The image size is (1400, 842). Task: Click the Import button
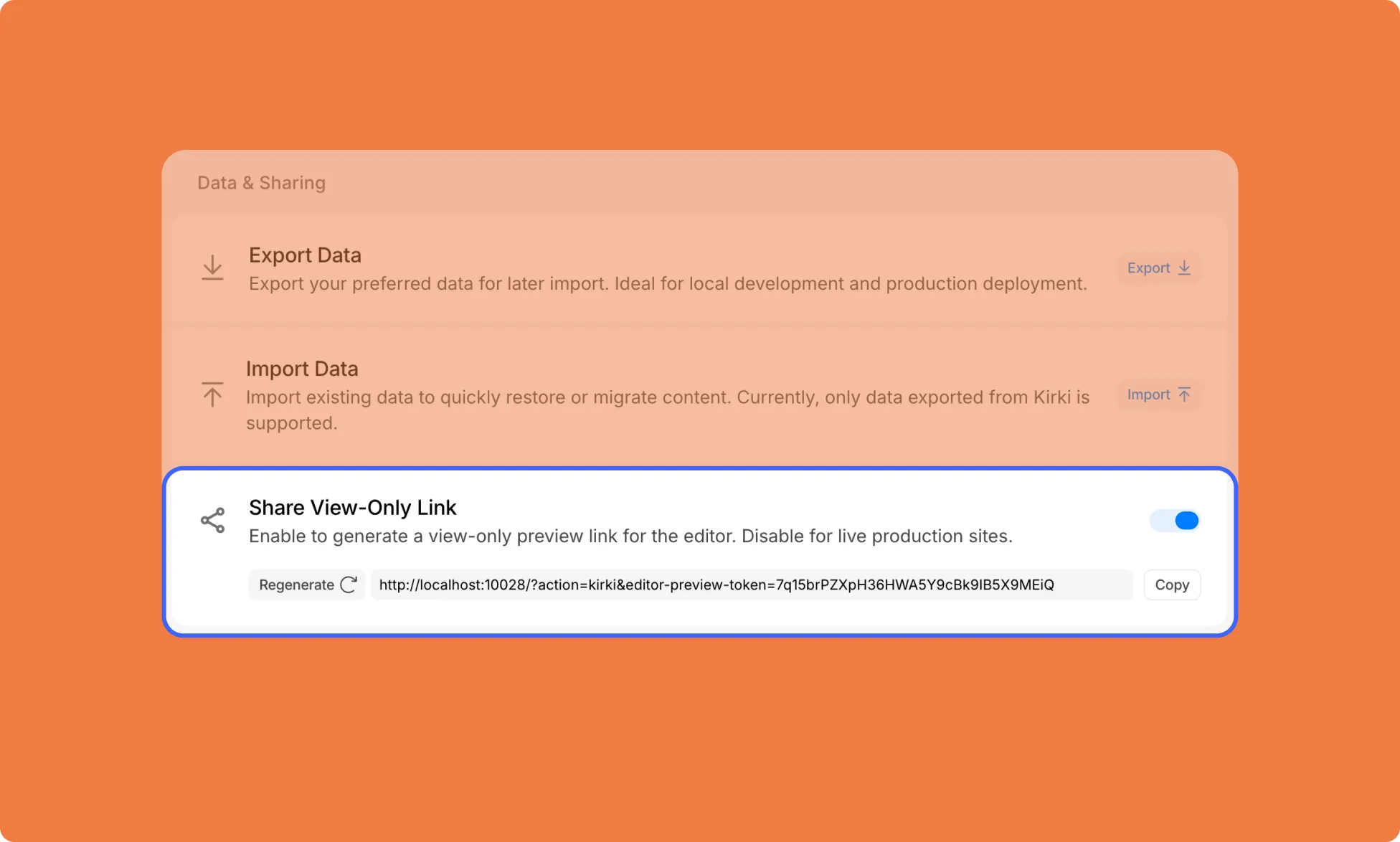1159,394
